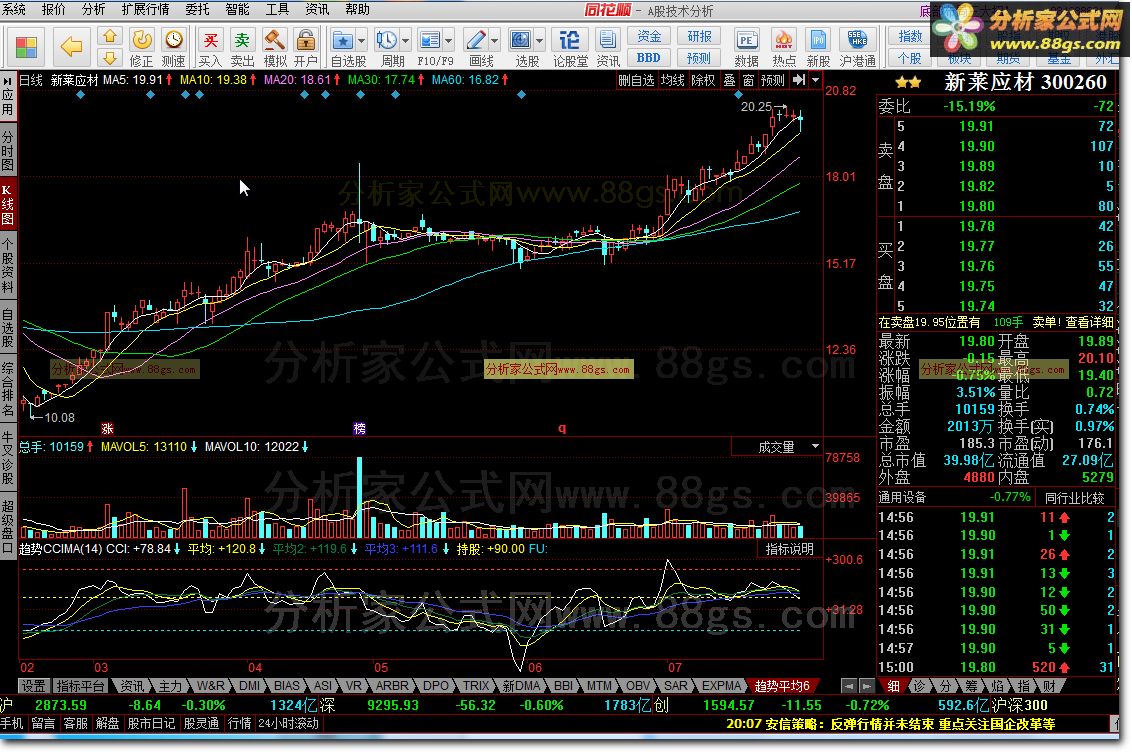Select the 画线 drawing pencil tool

pyautogui.click(x=476, y=41)
